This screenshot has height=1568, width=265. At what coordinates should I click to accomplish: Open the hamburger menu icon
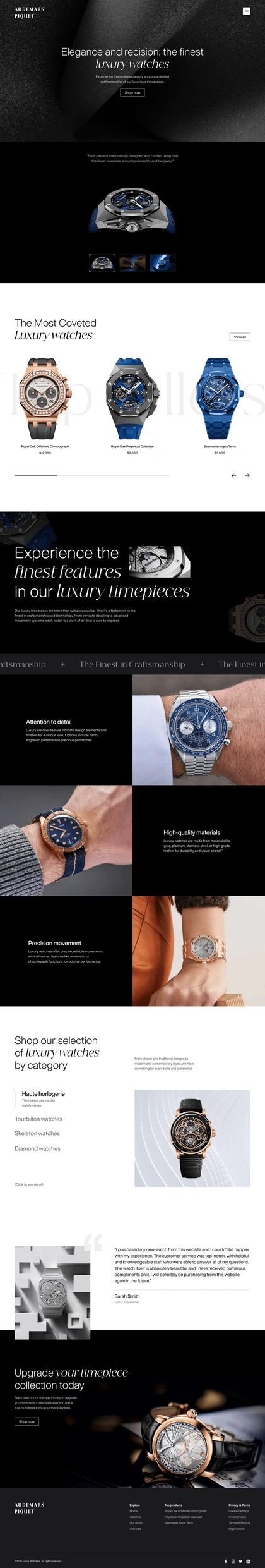click(x=247, y=11)
